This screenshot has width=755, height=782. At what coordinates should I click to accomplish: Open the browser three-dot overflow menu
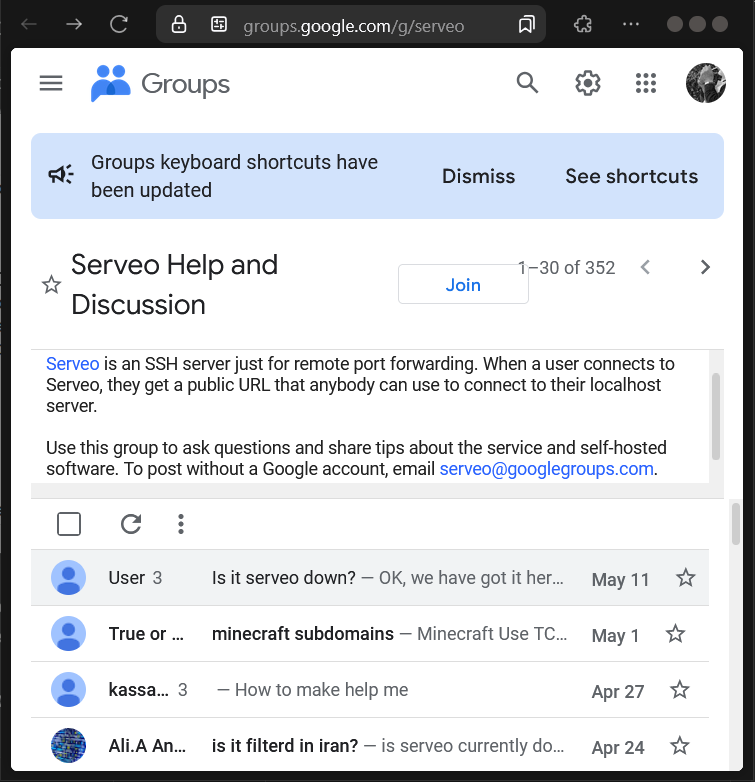[x=631, y=24]
